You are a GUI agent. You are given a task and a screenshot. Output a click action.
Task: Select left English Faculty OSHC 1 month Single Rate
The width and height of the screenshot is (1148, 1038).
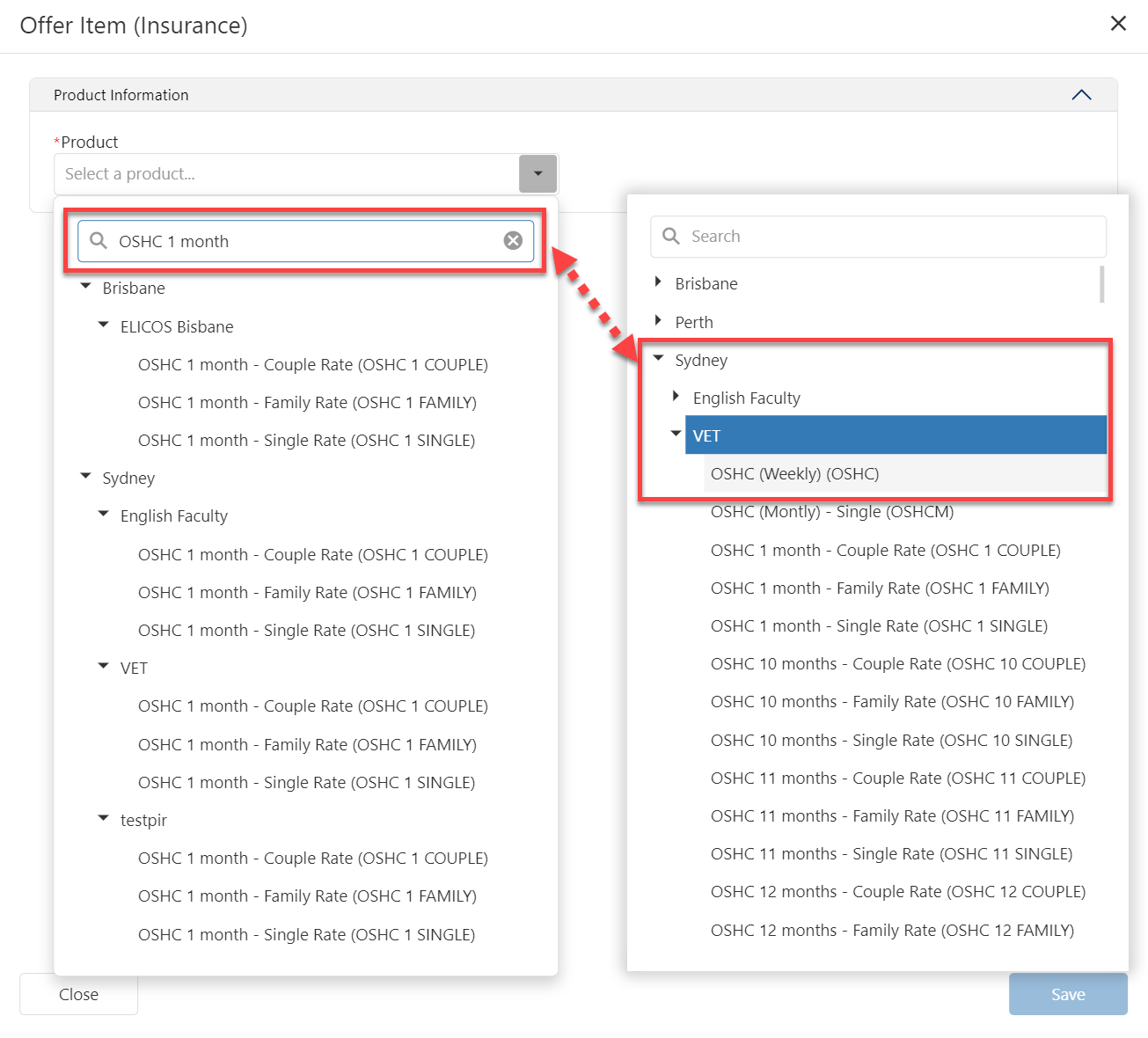click(x=306, y=630)
